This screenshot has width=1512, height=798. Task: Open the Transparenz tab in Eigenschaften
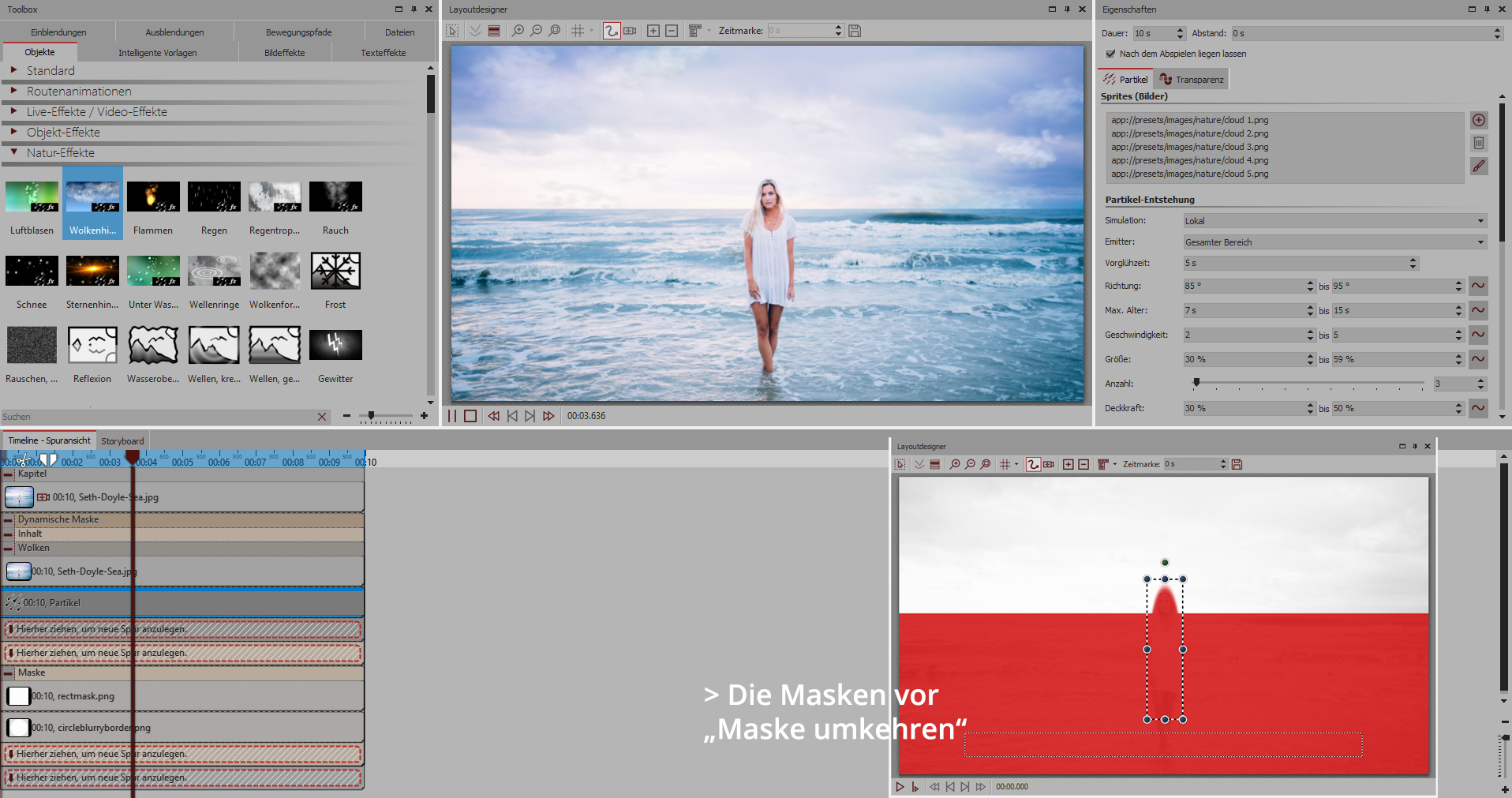point(1192,80)
